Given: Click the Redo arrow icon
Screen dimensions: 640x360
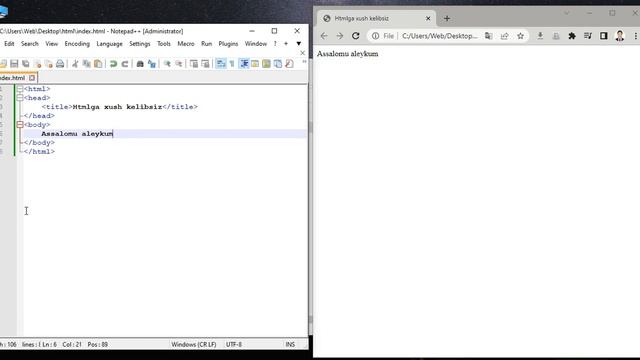Looking at the screenshot, I should [x=125, y=64].
